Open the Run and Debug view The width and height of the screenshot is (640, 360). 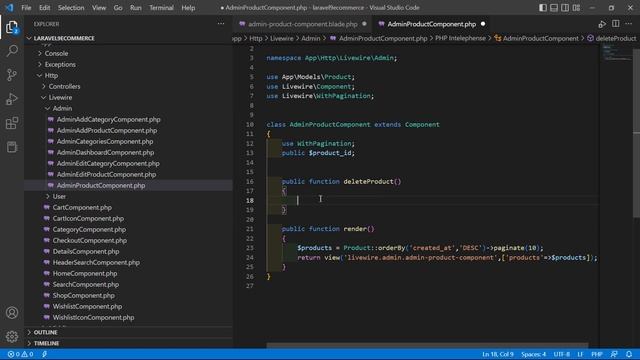point(12,99)
